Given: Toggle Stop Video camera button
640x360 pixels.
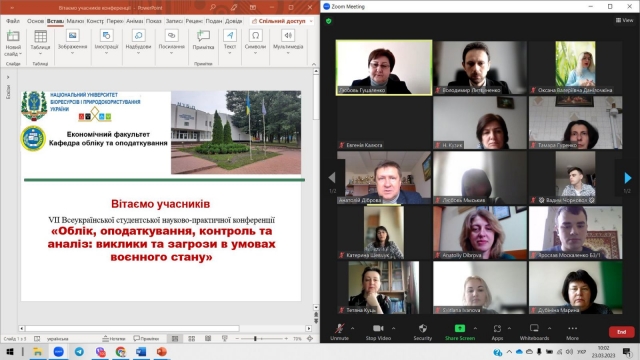Looking at the screenshot, I should [x=378, y=328].
